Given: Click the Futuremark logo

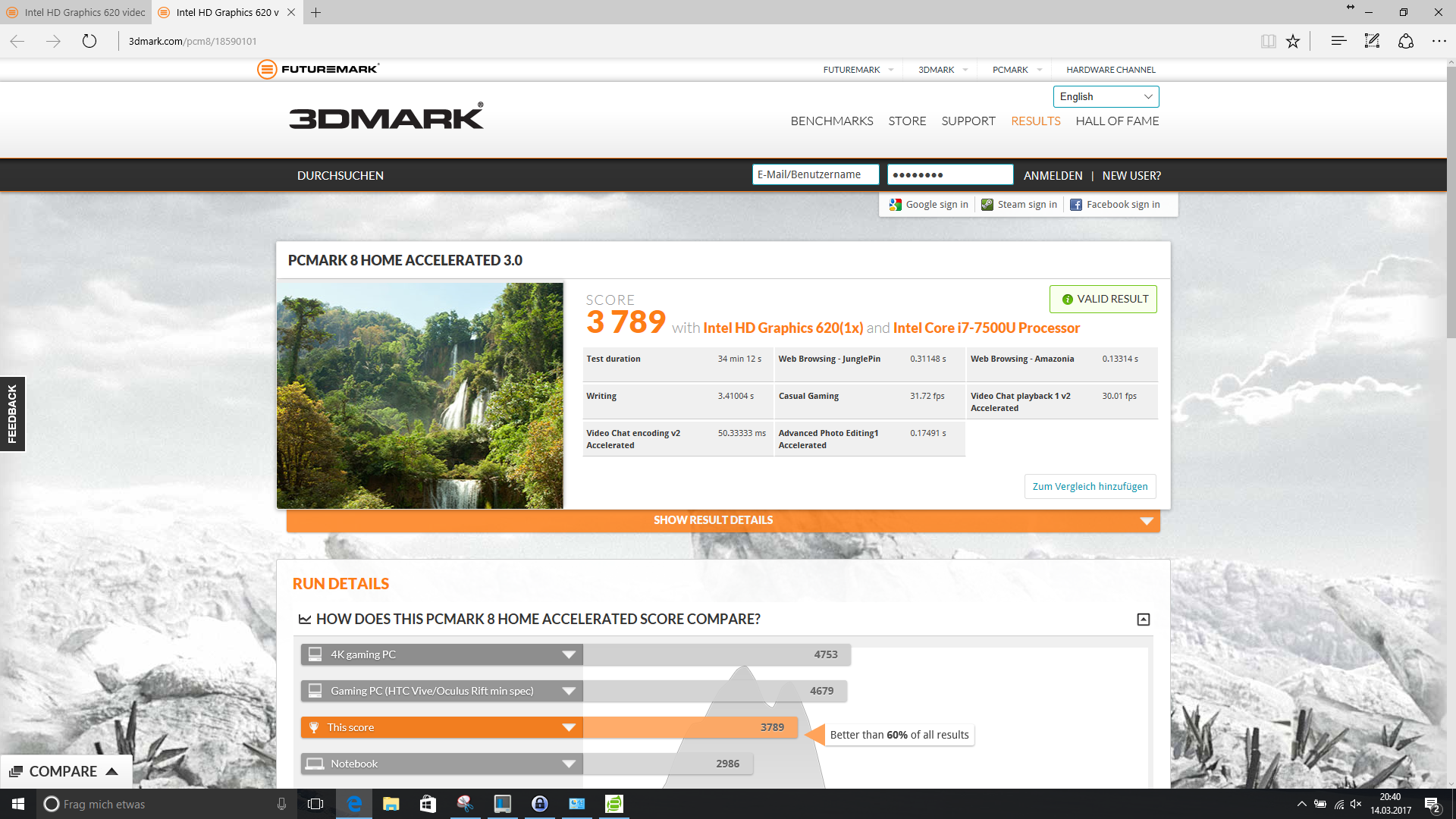Looking at the screenshot, I should (318, 69).
